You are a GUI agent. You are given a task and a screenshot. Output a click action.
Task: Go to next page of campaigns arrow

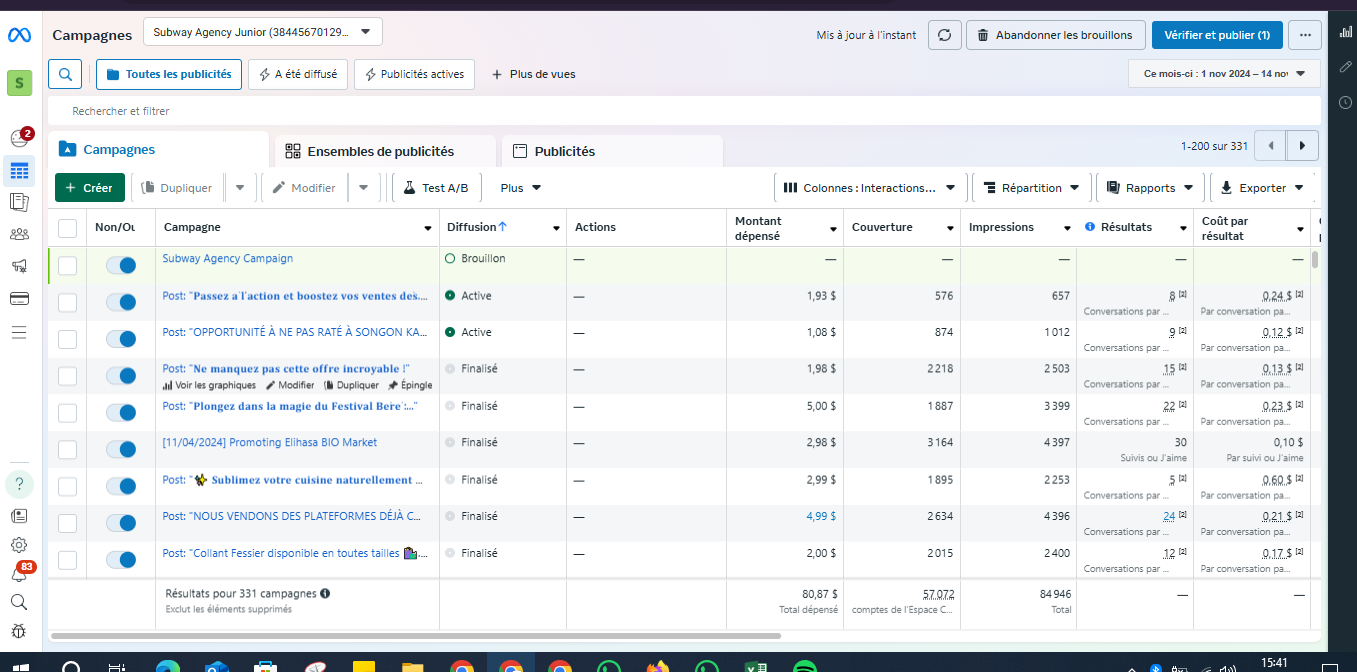point(1302,146)
